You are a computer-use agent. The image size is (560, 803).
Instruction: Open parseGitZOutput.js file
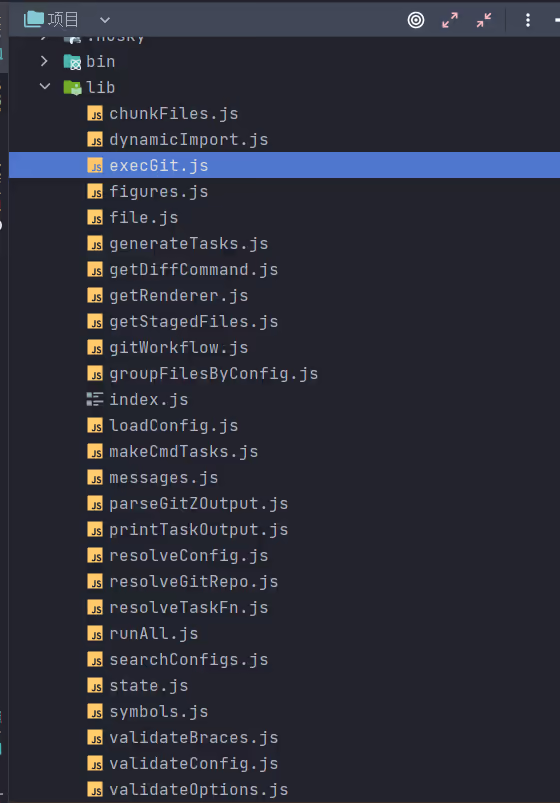199,503
